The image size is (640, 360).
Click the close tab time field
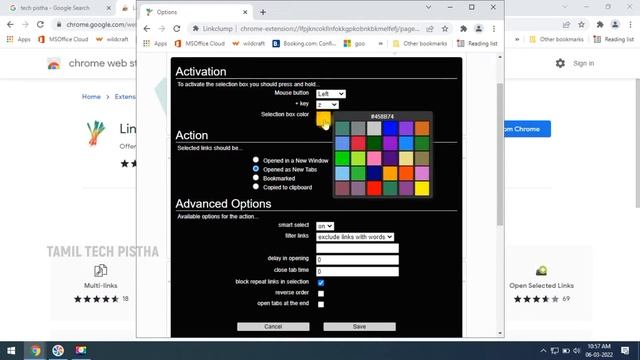tap(357, 271)
